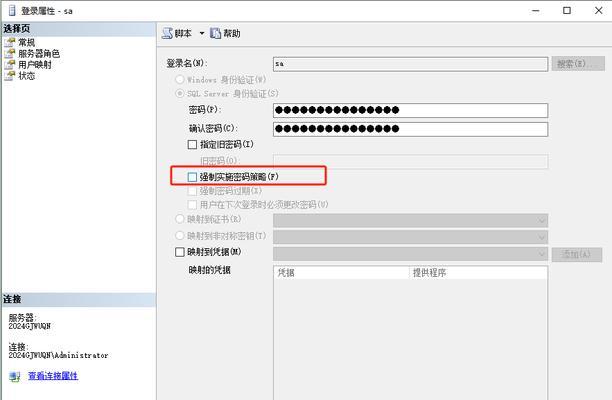
Task: Click the Help (帮助) toolbar icon
Action: click(x=215, y=34)
